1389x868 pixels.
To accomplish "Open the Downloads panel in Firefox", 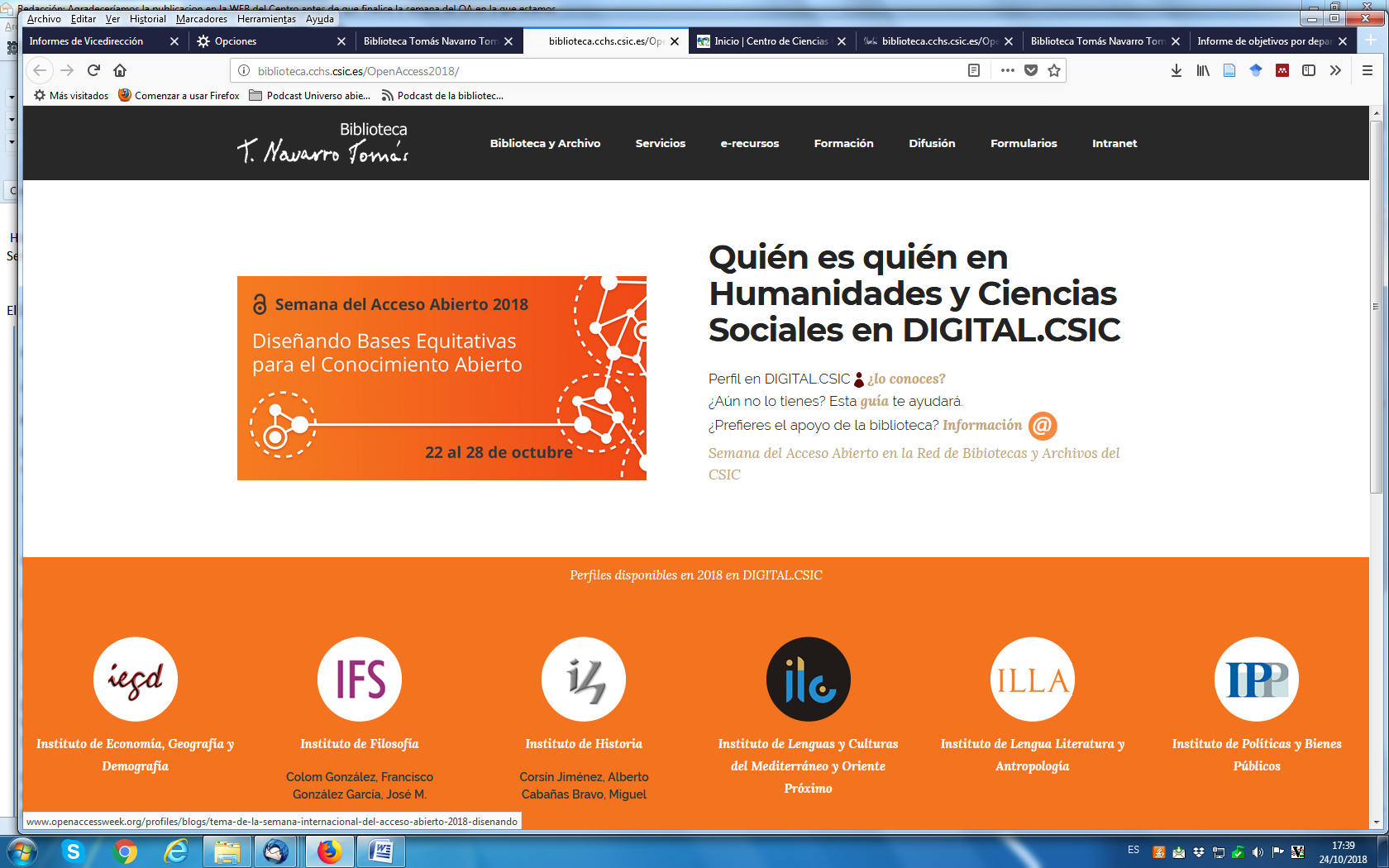I will point(1176,70).
